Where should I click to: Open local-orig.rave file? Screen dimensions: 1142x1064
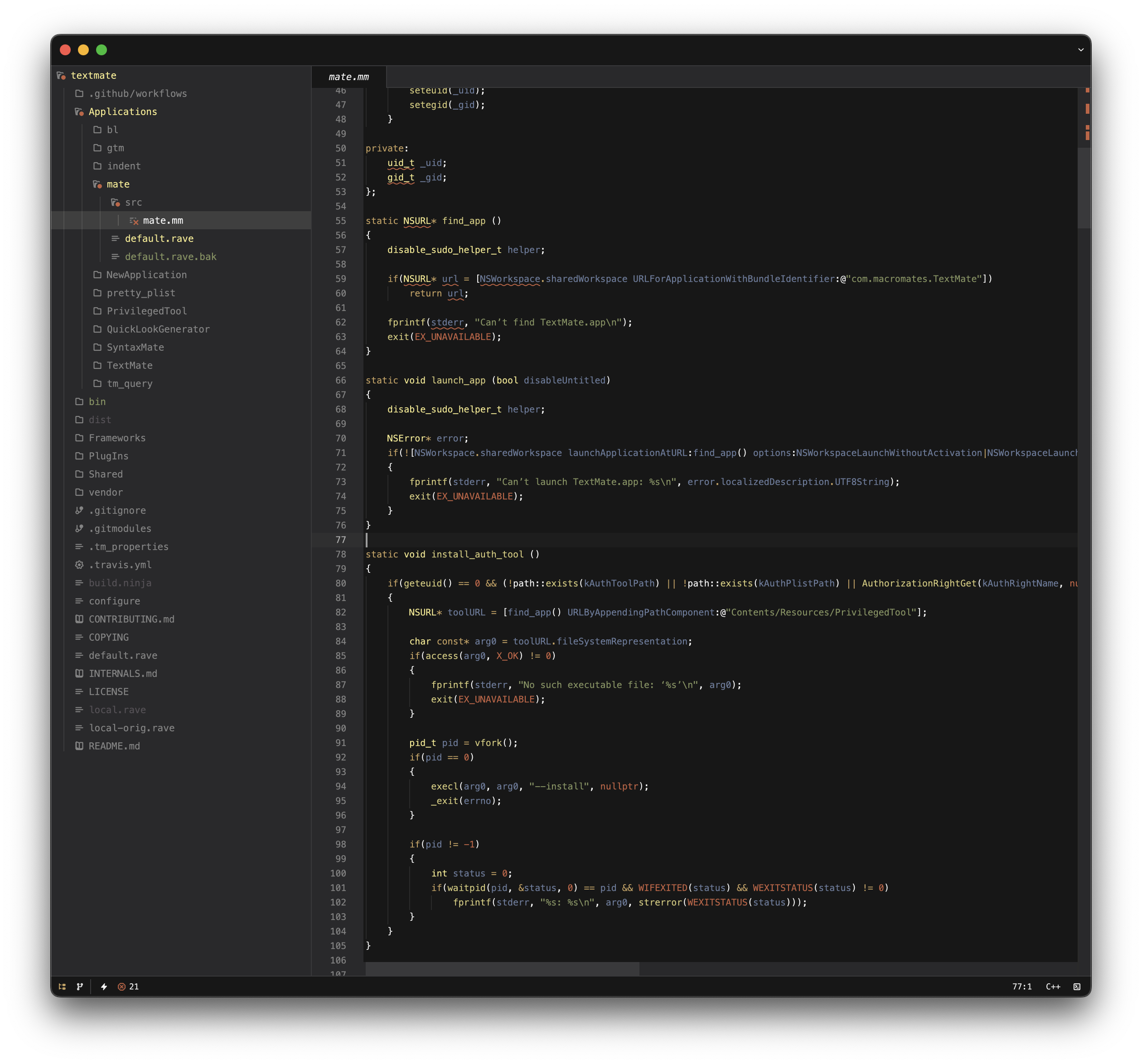[x=181, y=728]
